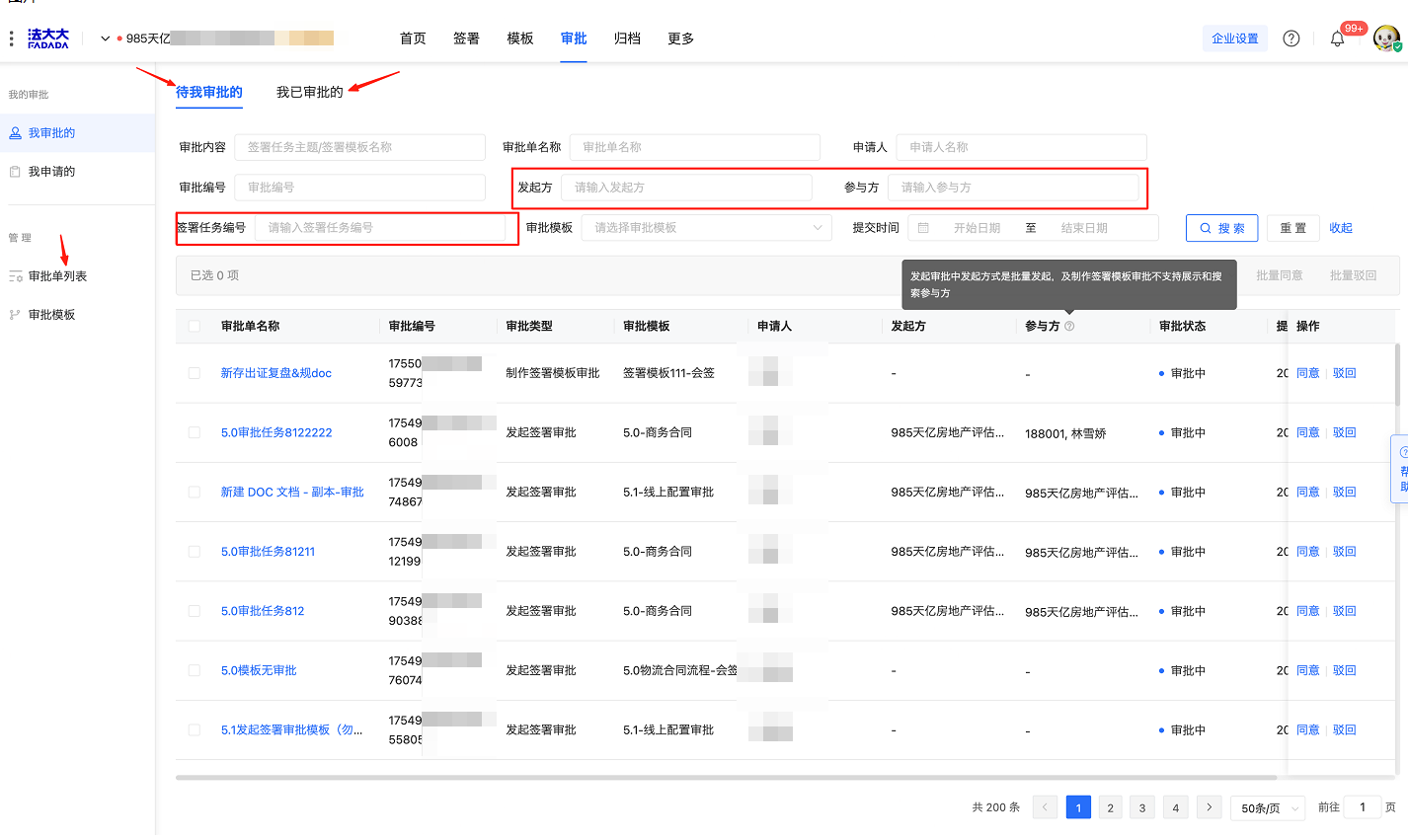
Task: Check the 5.0模板无审批 row checkbox
Action: tap(195, 670)
